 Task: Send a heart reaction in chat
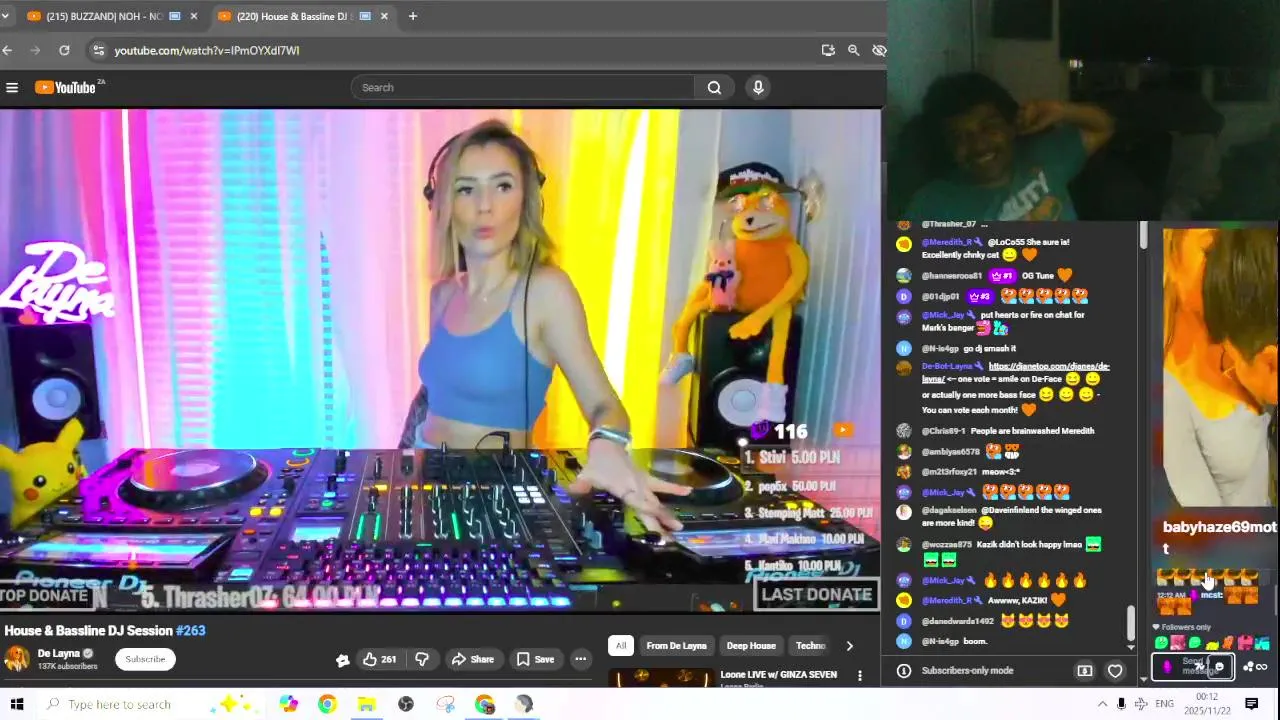(x=1115, y=671)
